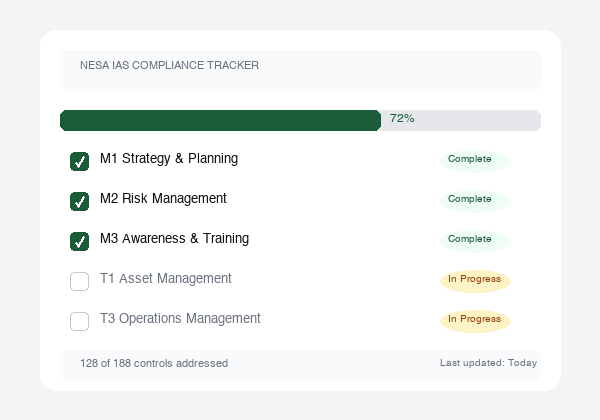Tick the T3 Operations Management checkbox

[x=80, y=321]
